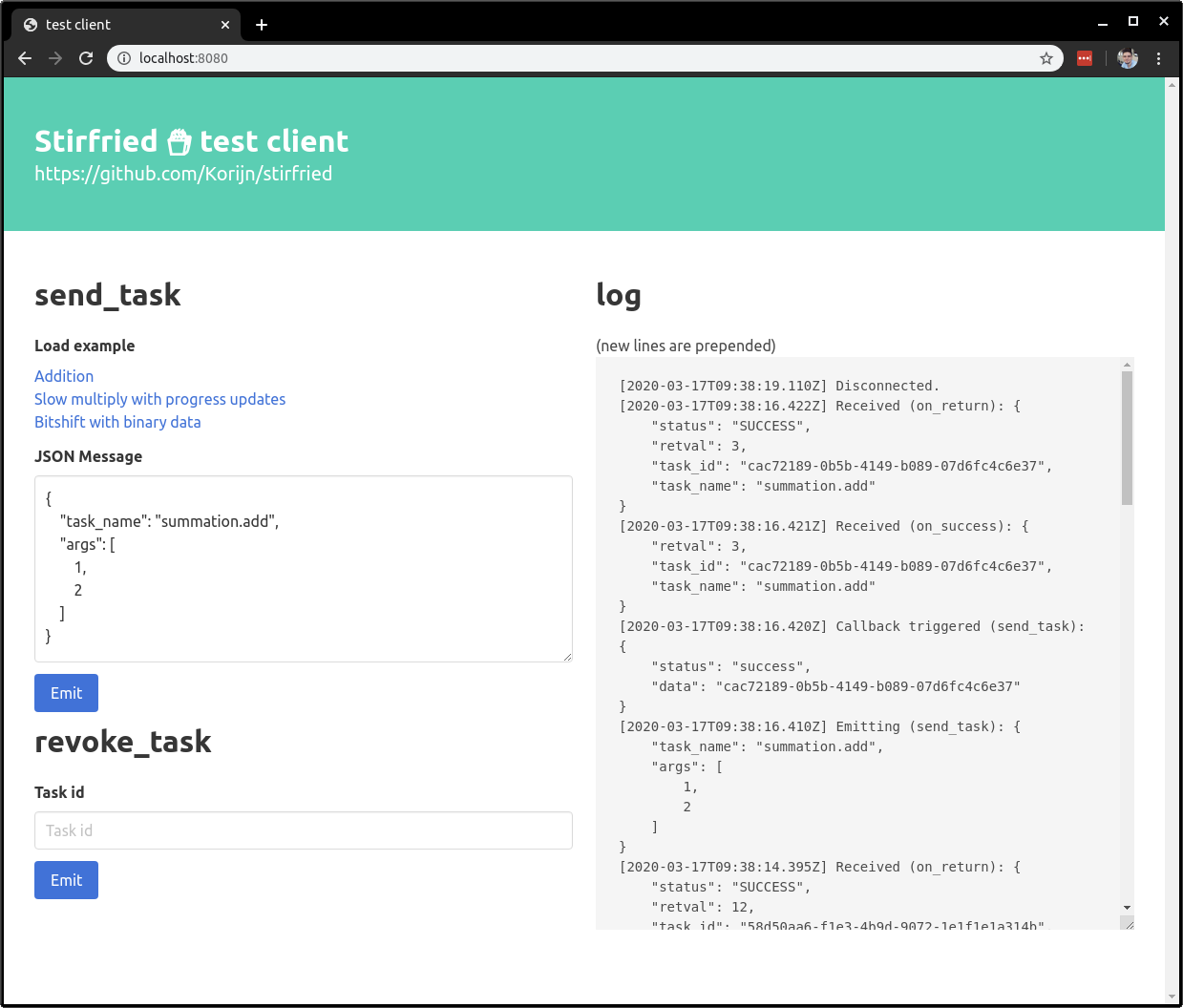Click the log scrollbar up arrow
The height and width of the screenshot is (1008, 1183).
coord(1127,365)
